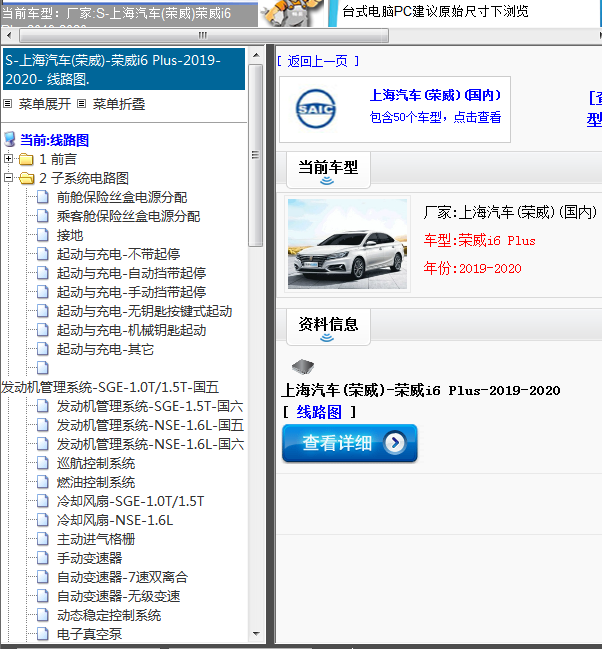Click 菜单折叠 to collapse all menus
This screenshot has height=649, width=602.
coord(119,103)
